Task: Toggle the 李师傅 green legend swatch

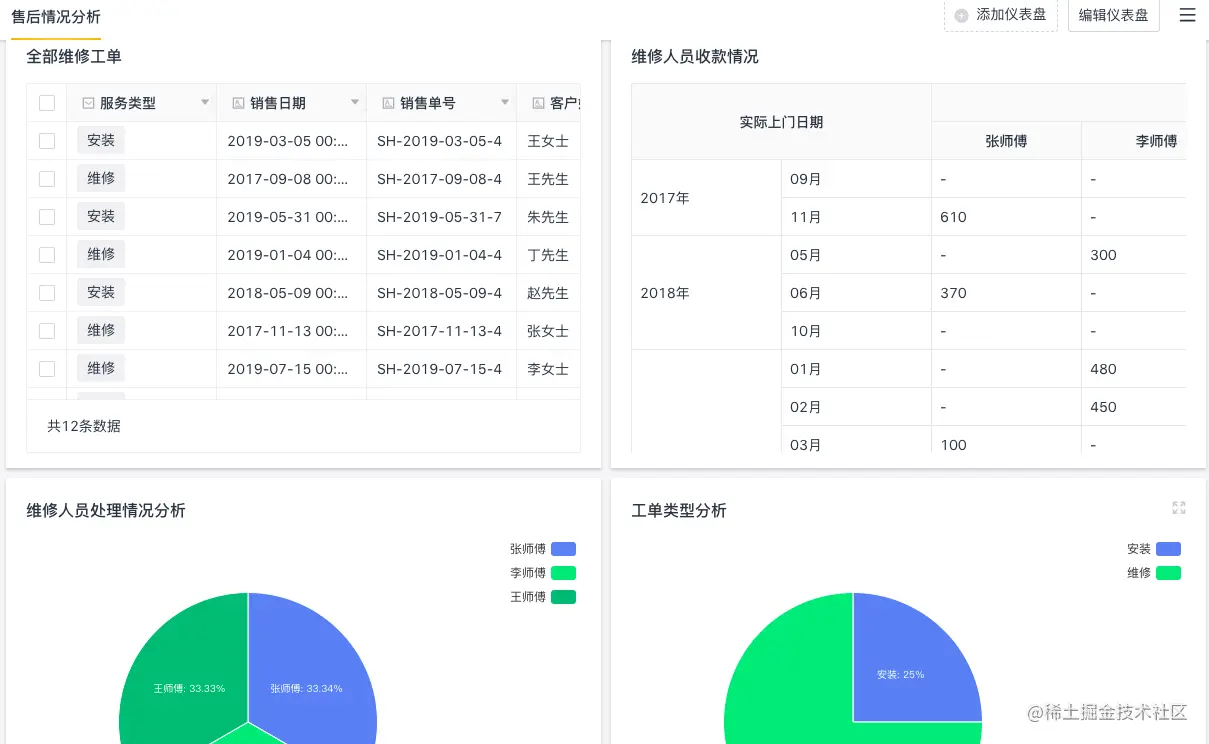Action: point(563,573)
